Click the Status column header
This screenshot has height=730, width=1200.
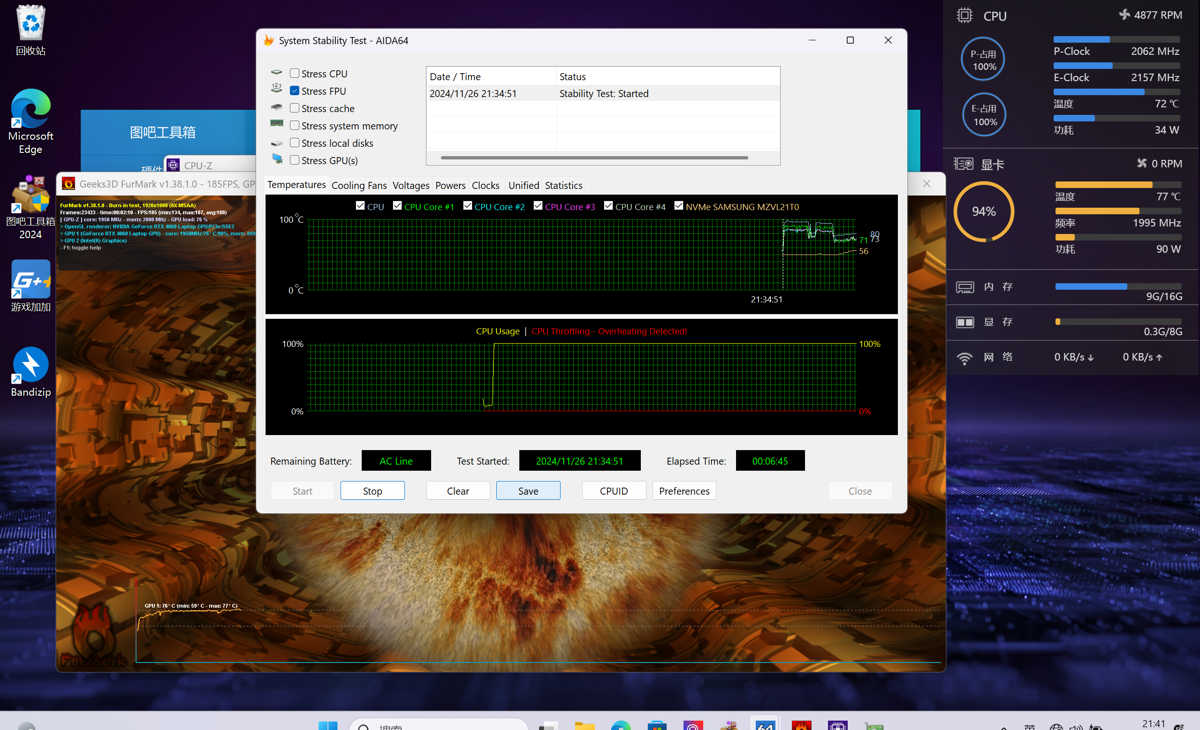pos(668,76)
